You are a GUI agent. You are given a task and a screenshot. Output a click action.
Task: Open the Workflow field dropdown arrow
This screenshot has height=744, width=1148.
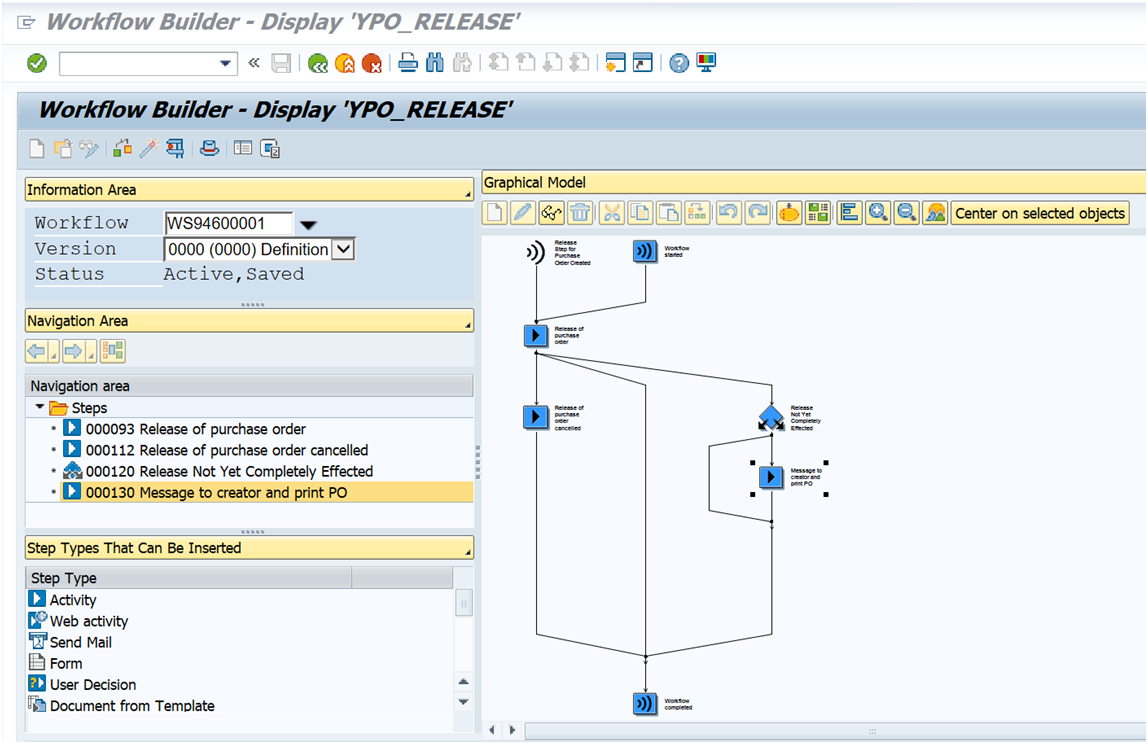(310, 222)
